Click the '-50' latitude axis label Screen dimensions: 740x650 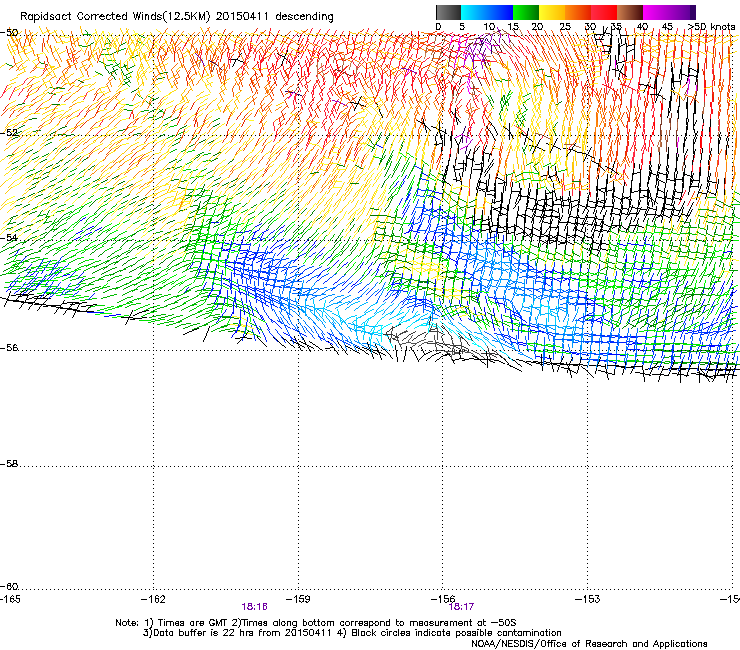tap(9, 33)
